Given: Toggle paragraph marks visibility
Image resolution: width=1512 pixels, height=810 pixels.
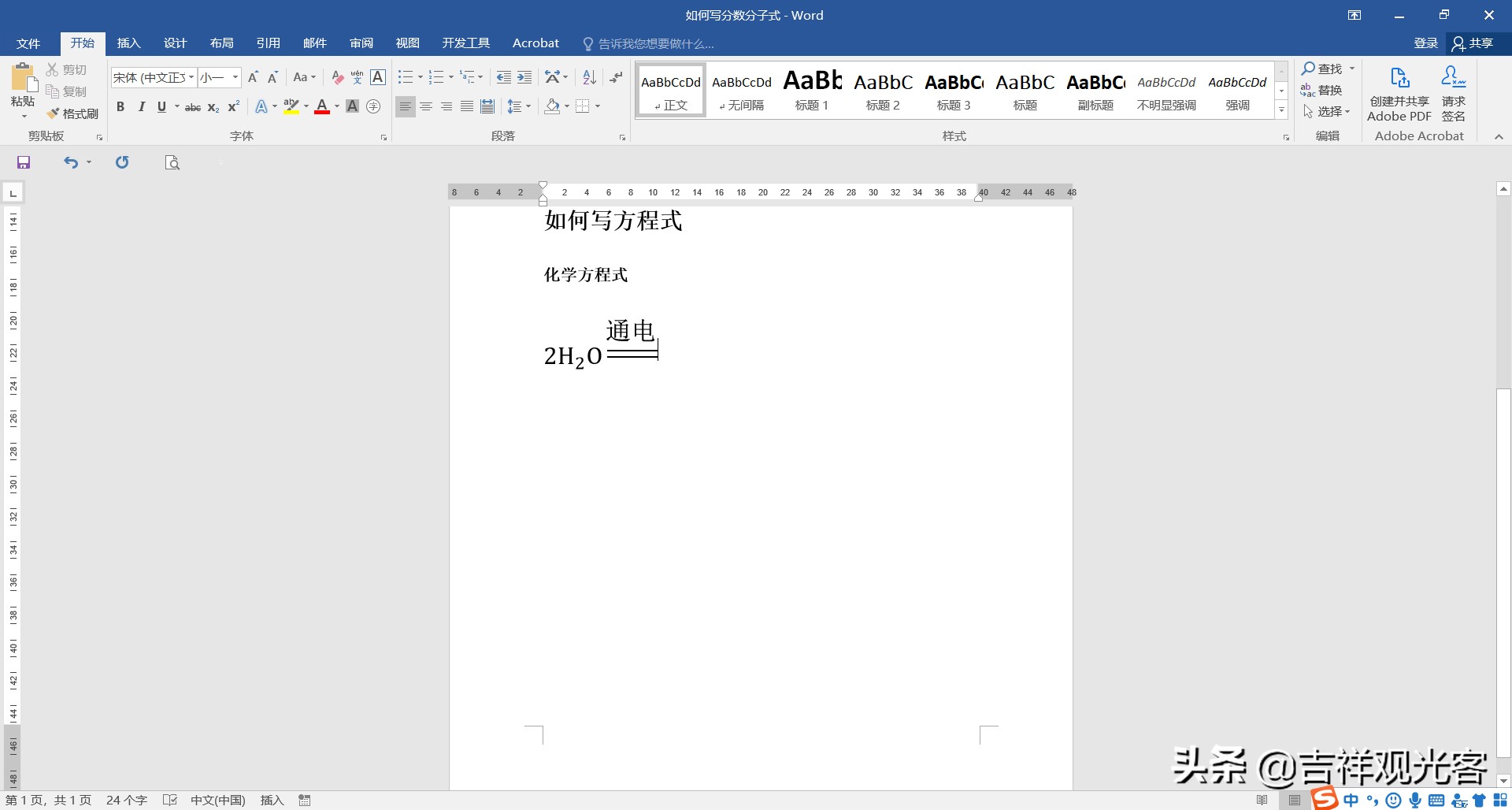Looking at the screenshot, I should coord(616,77).
